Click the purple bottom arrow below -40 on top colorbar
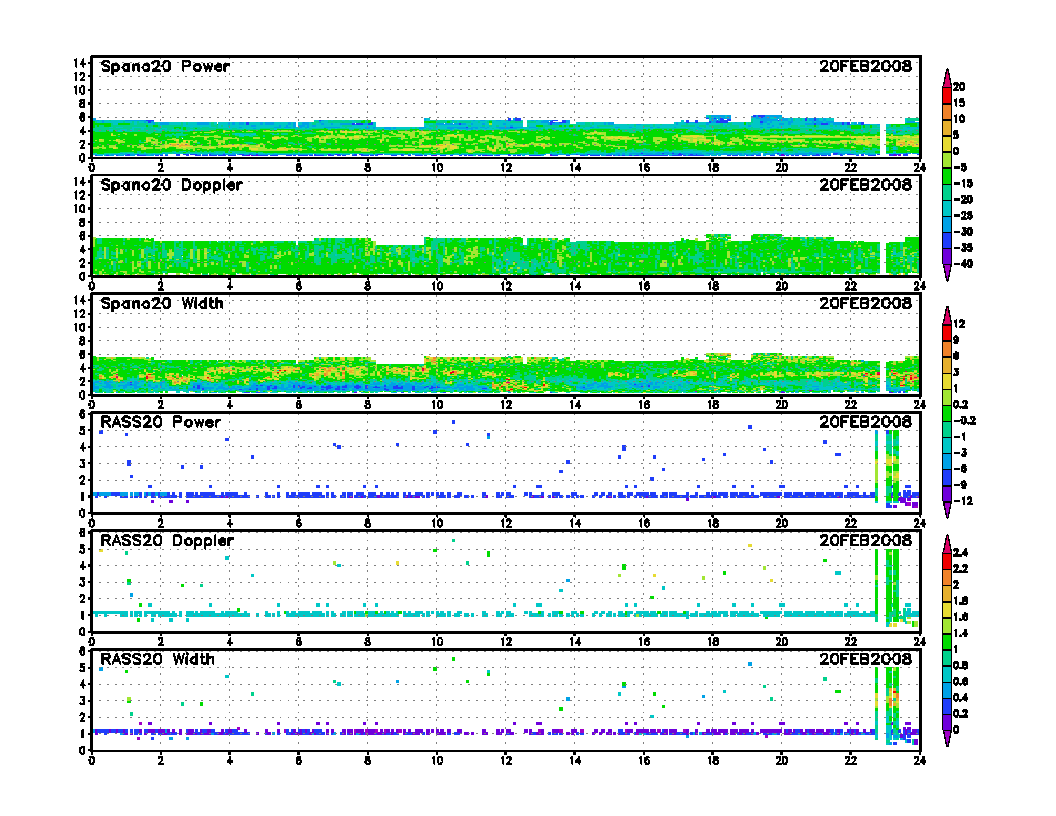1056x816 pixels. click(x=947, y=272)
